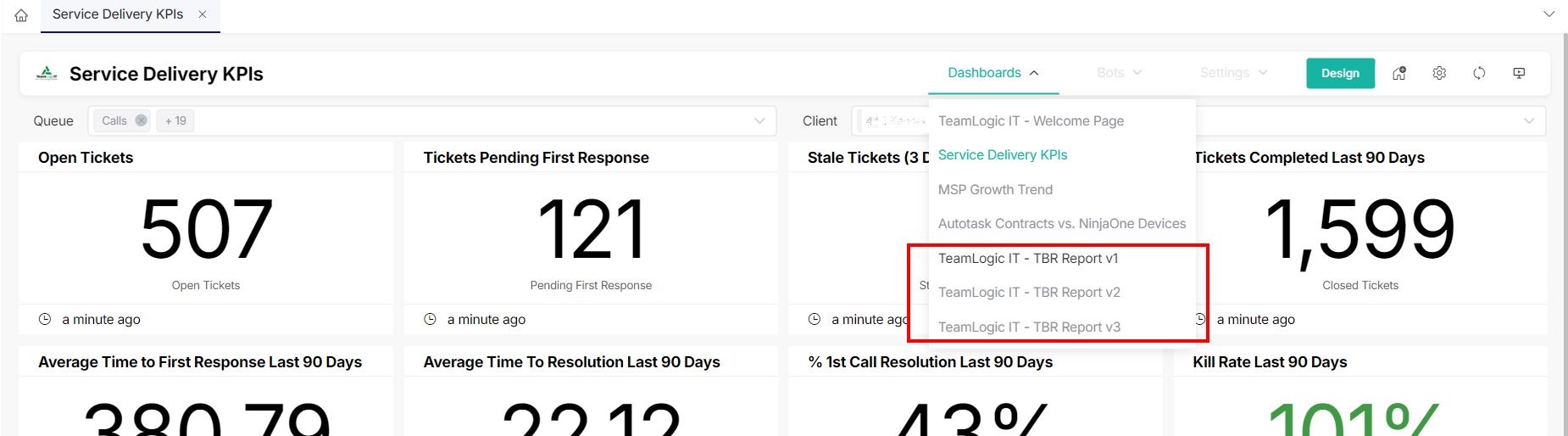Click clock icon under Open Tickets
This screenshot has width=1568, height=436.
pos(45,320)
